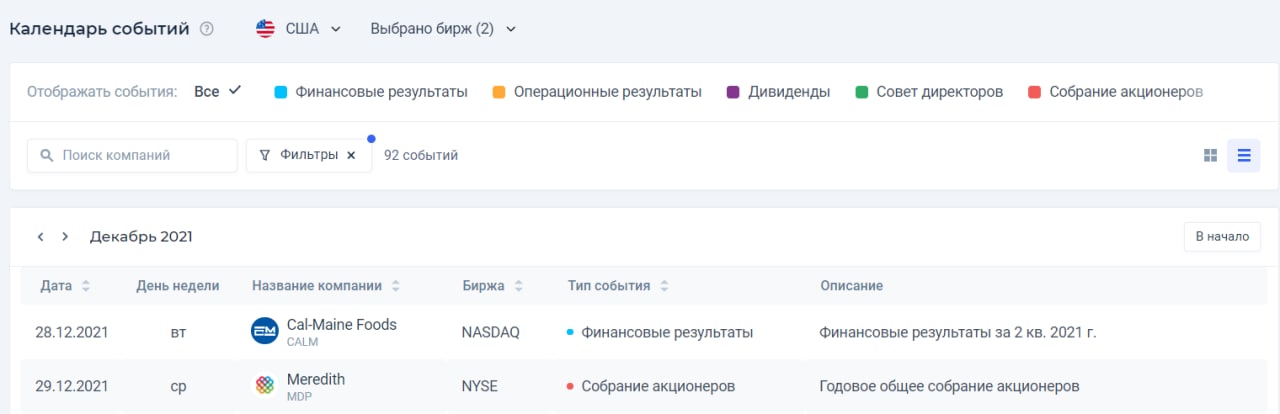The image size is (1280, 414).
Task: Toggle Операционные результаты event filter
Action: 596,92
